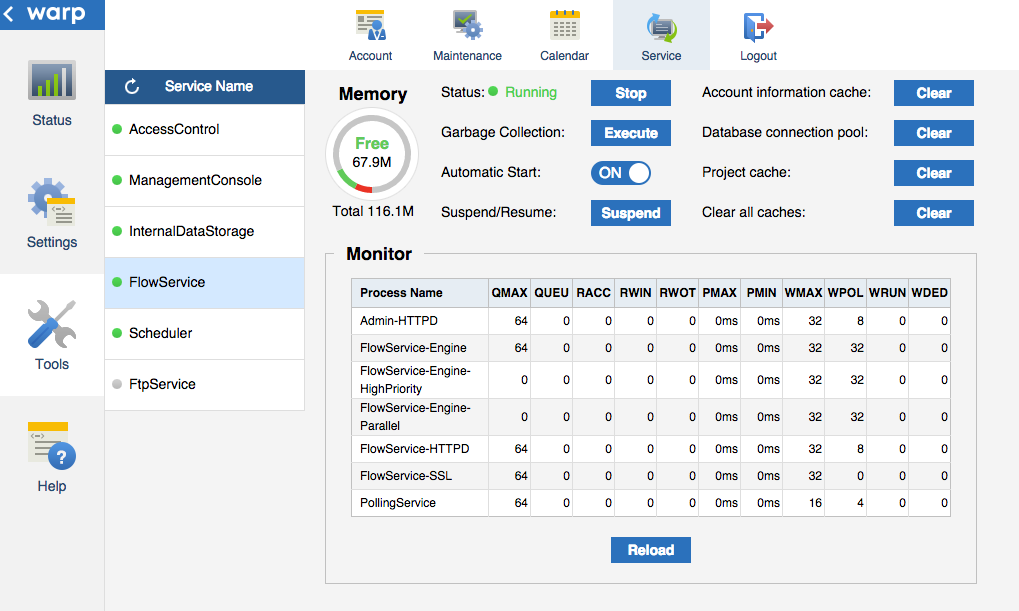This screenshot has height=611, width=1019.
Task: Open the Maintenance icon in top bar
Action: pyautogui.click(x=467, y=25)
